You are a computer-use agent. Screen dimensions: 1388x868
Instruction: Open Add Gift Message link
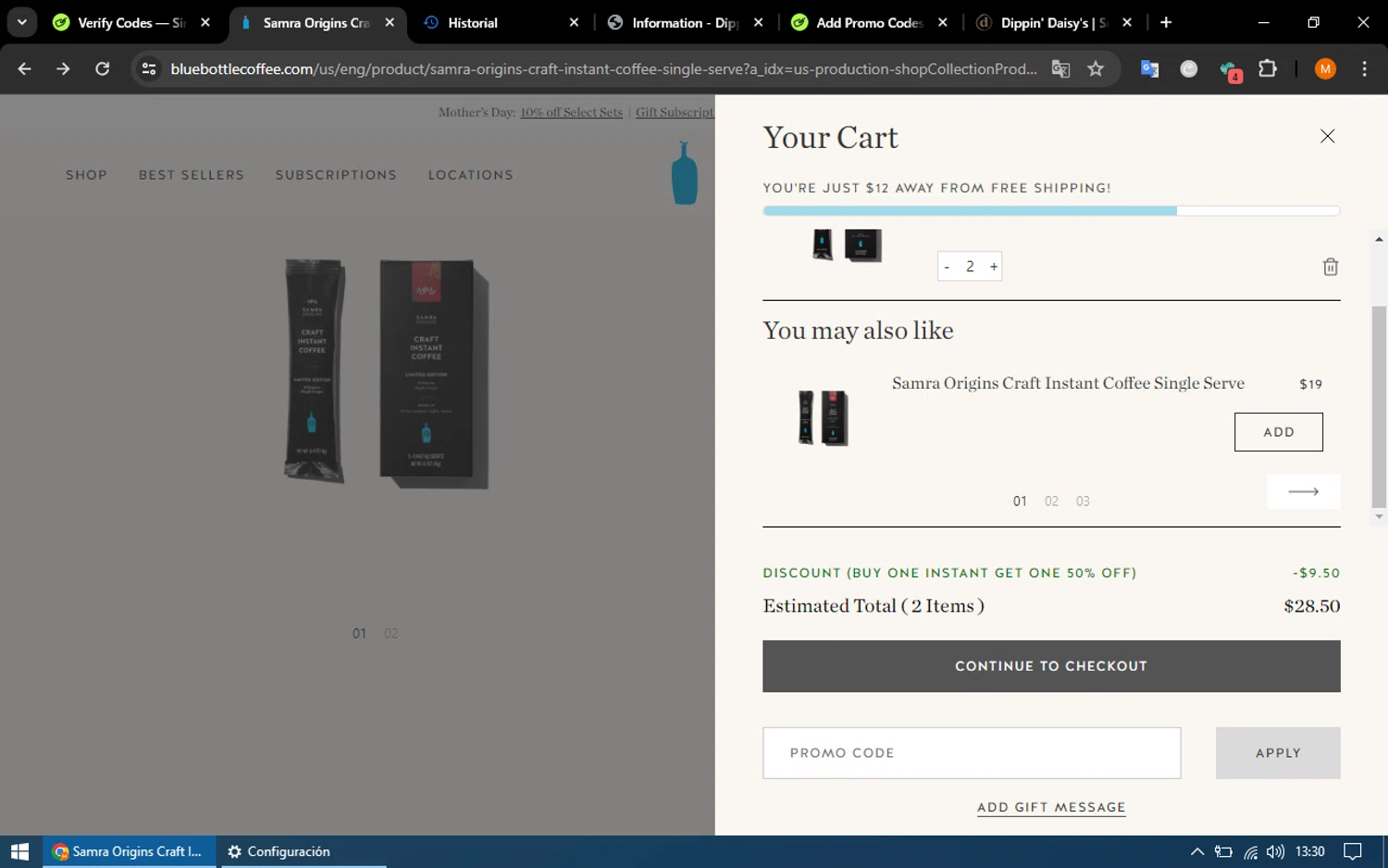click(x=1051, y=808)
